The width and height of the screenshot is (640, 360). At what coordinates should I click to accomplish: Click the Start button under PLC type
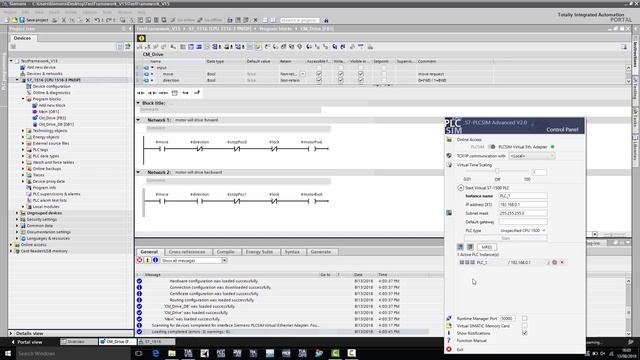click(505, 238)
